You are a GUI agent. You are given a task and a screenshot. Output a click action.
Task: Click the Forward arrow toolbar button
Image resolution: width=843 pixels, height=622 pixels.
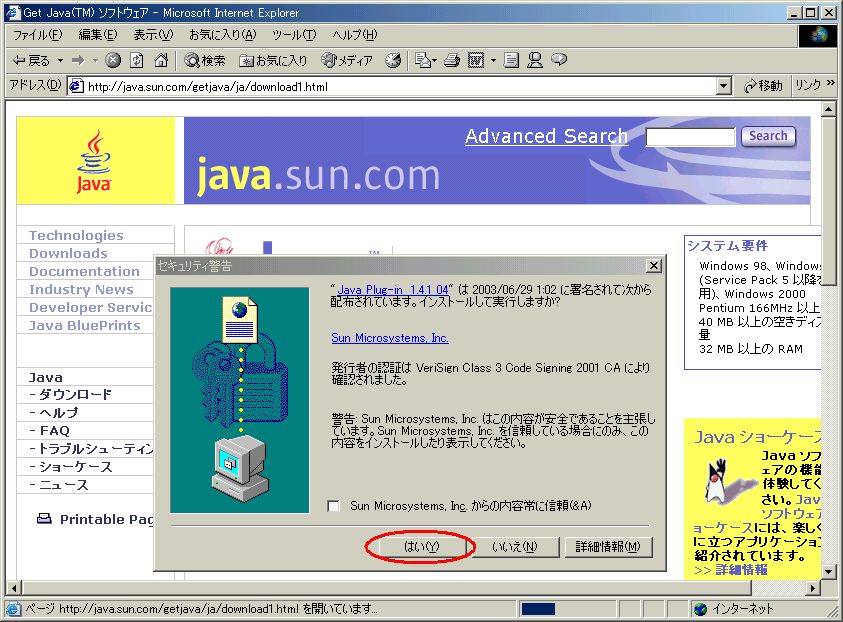tap(78, 60)
